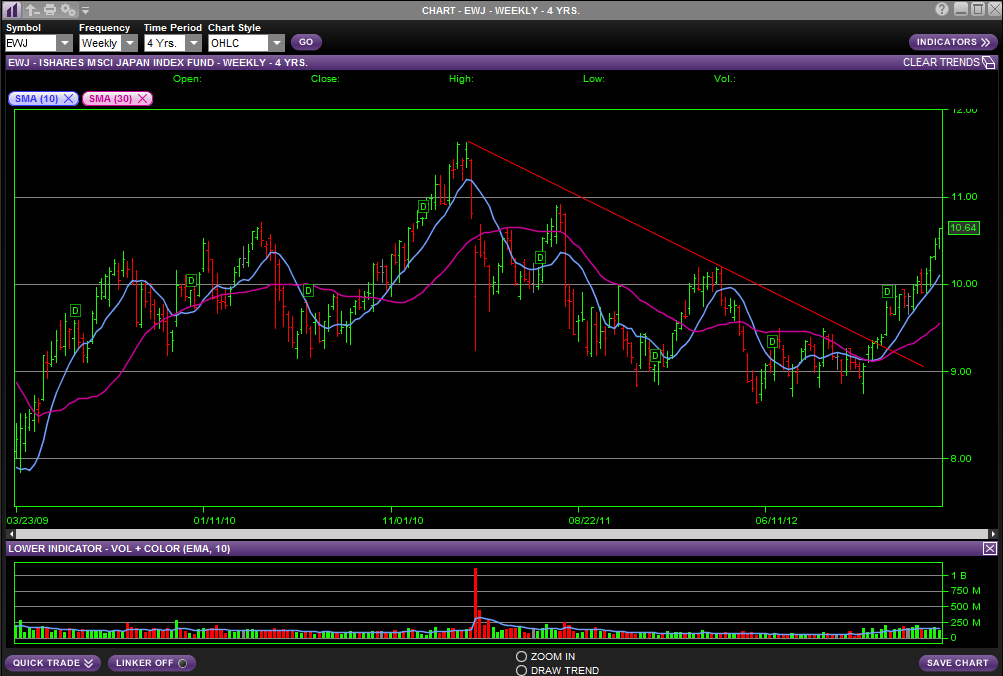Select the Zoom In radio button
This screenshot has height=676, width=1003.
[521, 657]
